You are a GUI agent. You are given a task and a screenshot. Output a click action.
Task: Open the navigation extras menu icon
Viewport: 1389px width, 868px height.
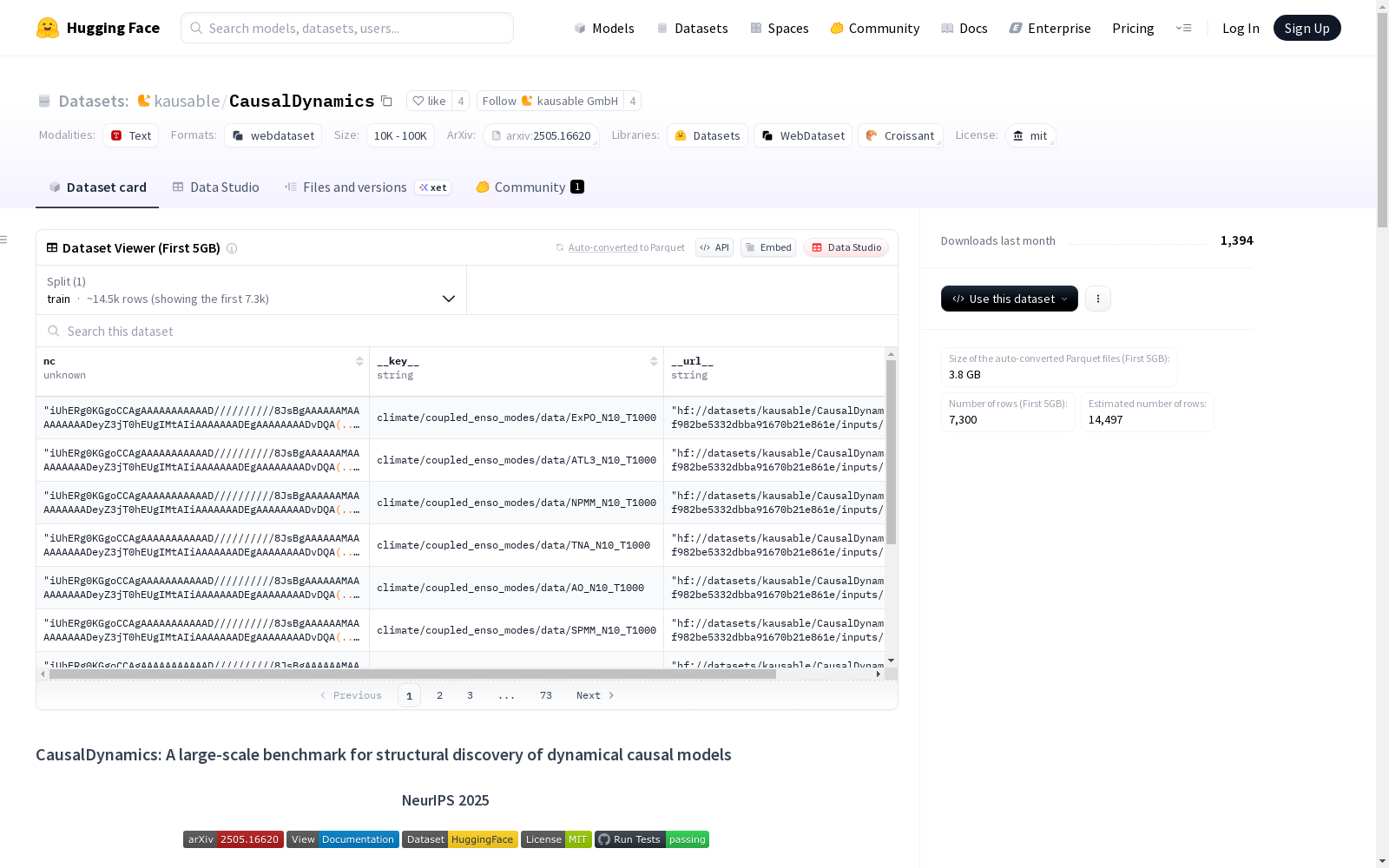coord(1183,28)
